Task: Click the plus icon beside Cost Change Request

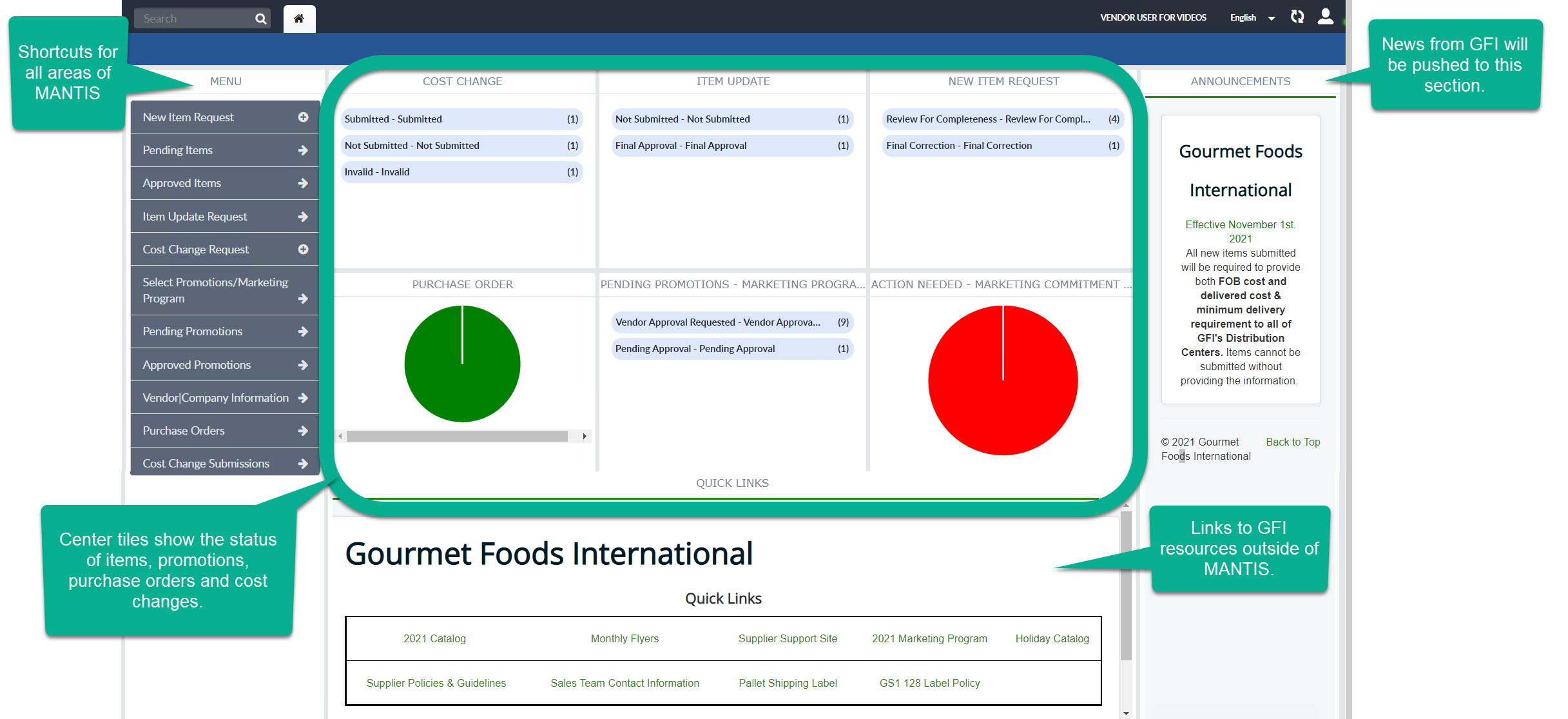Action: 303,249
